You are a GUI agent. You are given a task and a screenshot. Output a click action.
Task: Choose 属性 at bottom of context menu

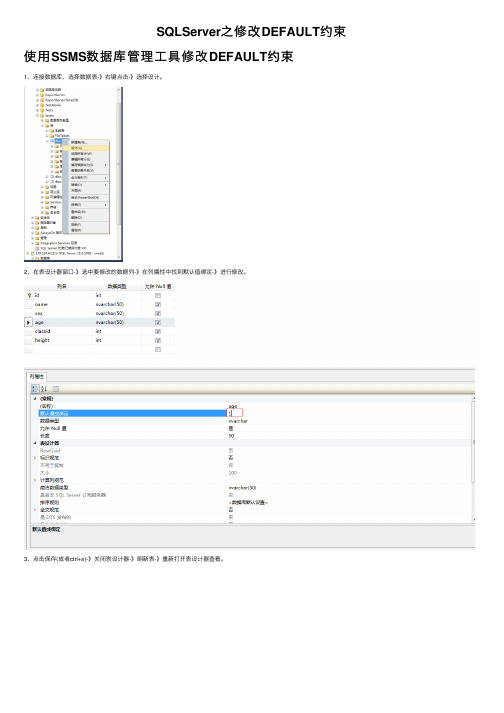[x=86, y=230]
